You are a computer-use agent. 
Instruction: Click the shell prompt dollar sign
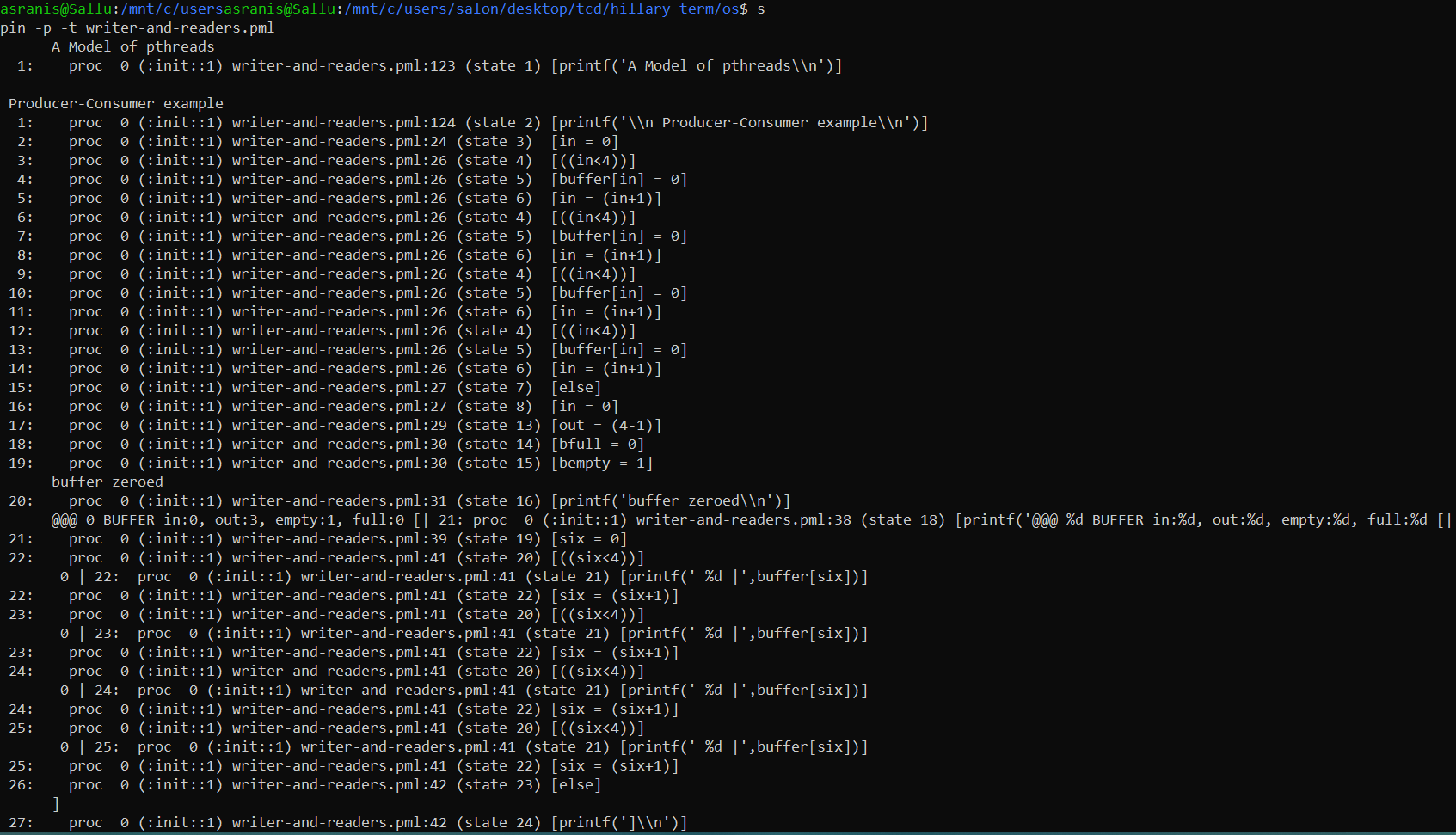click(743, 9)
